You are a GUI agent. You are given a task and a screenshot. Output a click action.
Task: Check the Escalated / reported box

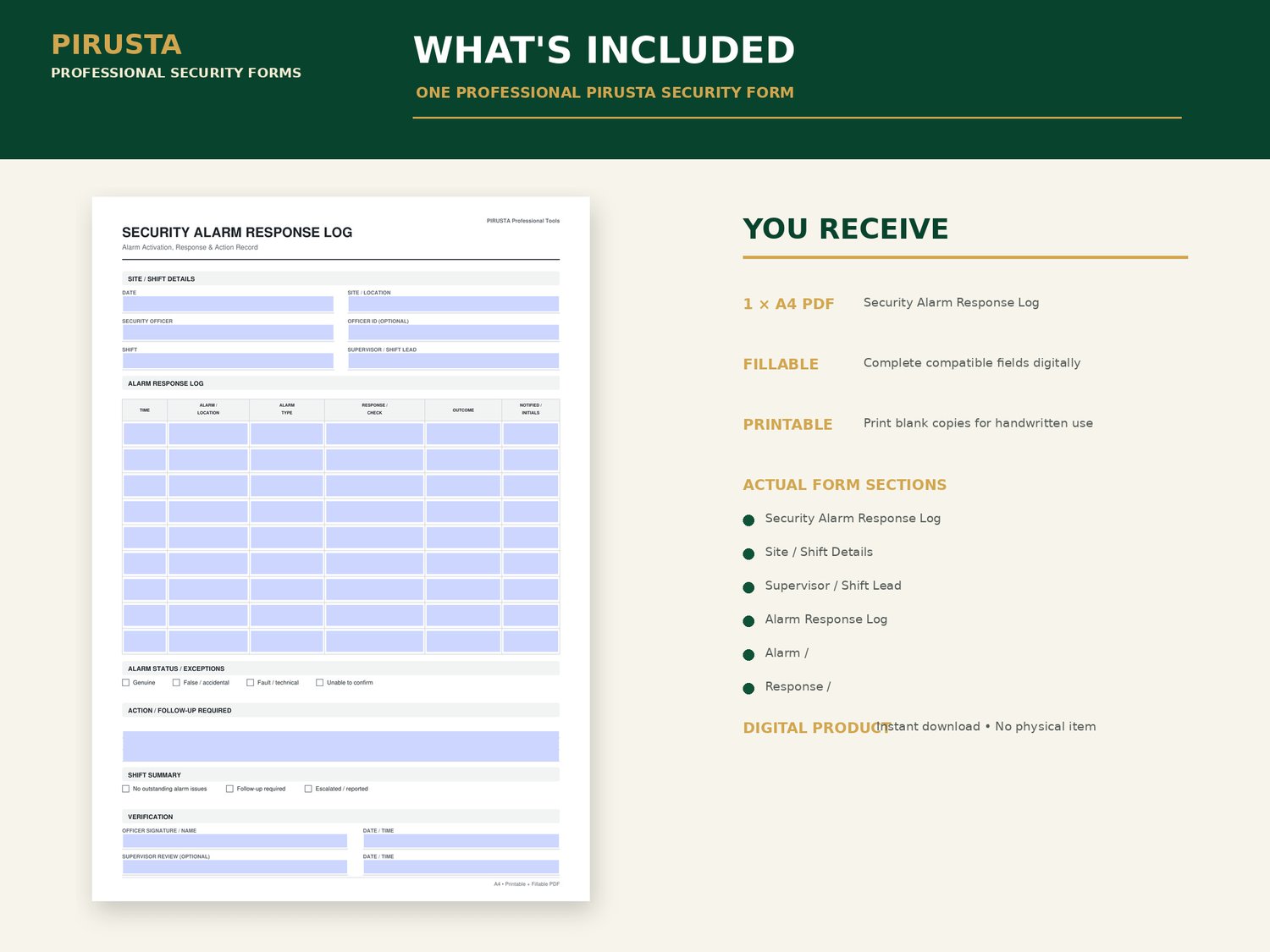coord(308,789)
